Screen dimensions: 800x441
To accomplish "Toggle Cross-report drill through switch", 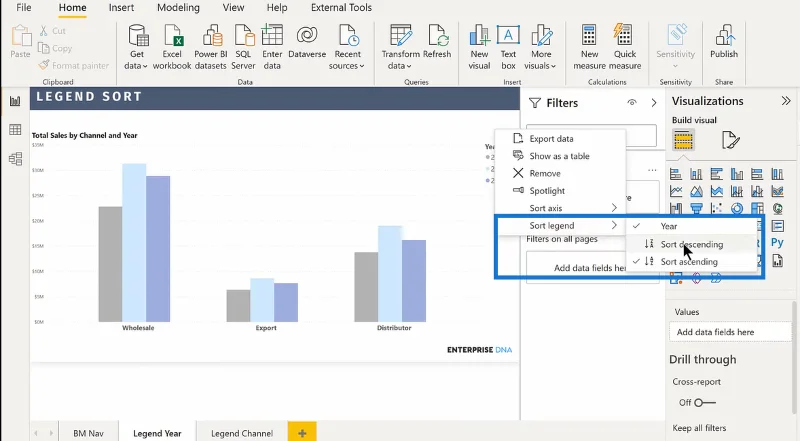I will (x=705, y=403).
